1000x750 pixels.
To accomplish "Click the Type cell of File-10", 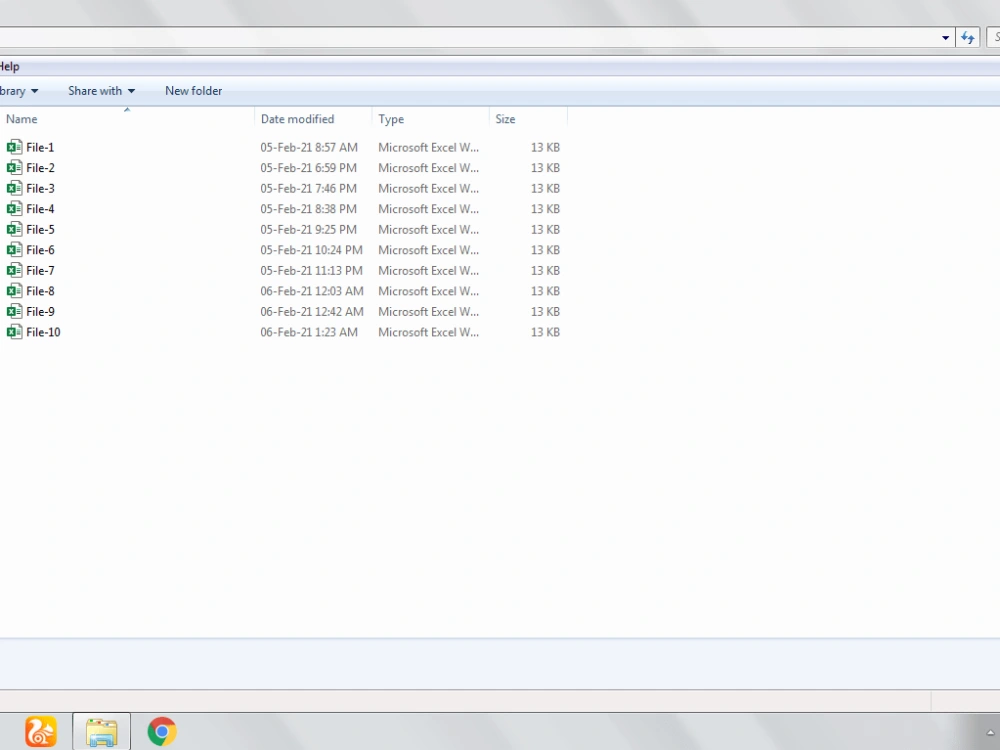I will (428, 332).
